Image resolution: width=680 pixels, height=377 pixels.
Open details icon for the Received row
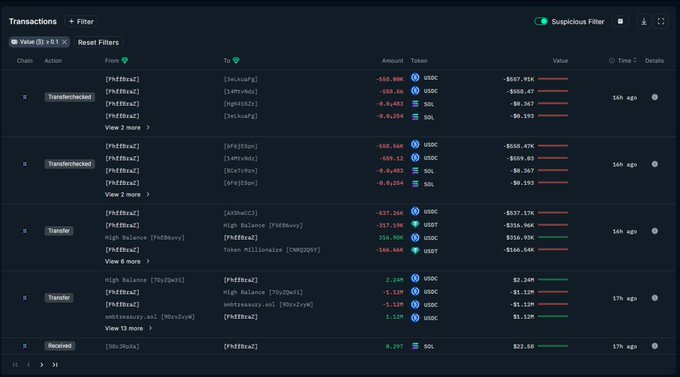pyautogui.click(x=654, y=346)
